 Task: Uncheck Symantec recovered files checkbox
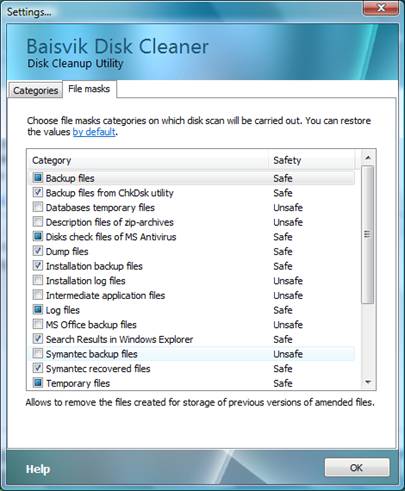click(38, 368)
